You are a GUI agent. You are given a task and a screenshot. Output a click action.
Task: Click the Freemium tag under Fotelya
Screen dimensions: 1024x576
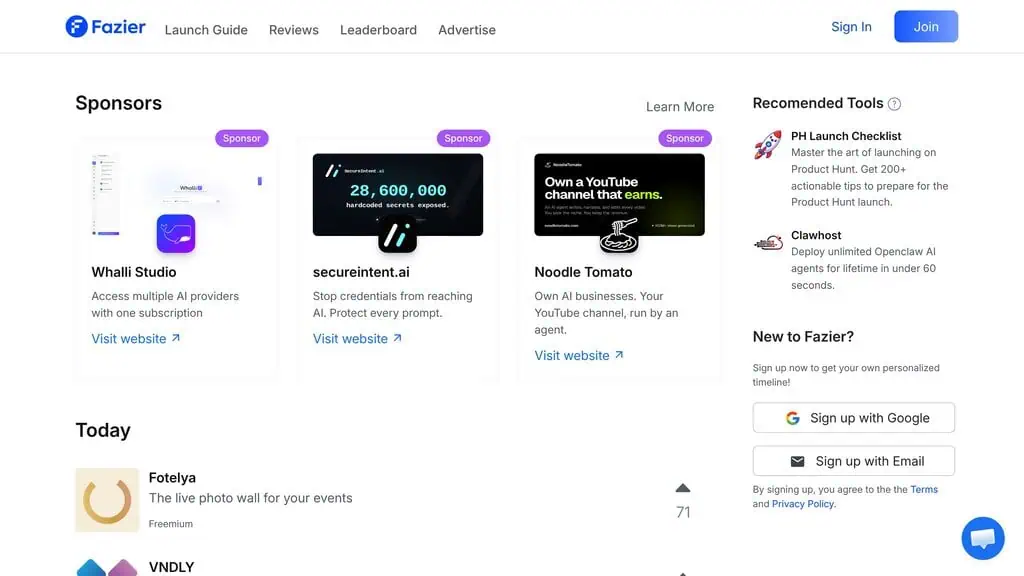170,524
